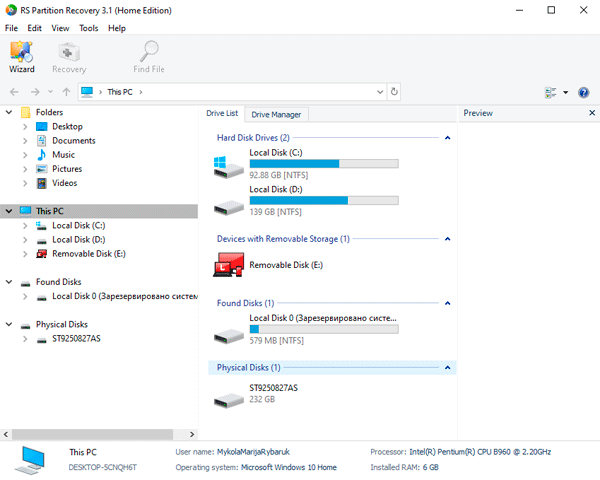The height and width of the screenshot is (480, 600).
Task: Open the View menu
Action: [60, 28]
